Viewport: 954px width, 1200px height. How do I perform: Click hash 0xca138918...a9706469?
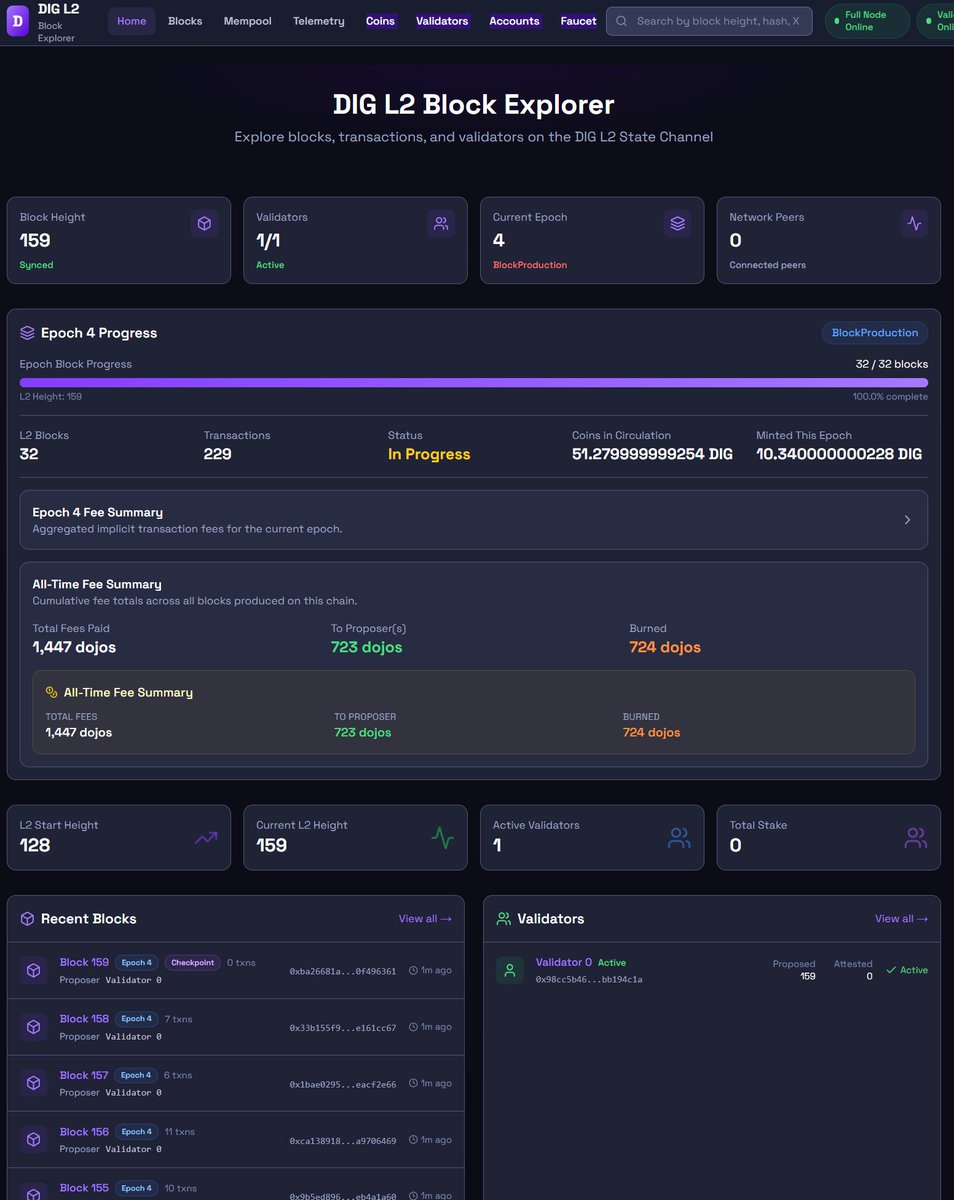click(343, 1140)
